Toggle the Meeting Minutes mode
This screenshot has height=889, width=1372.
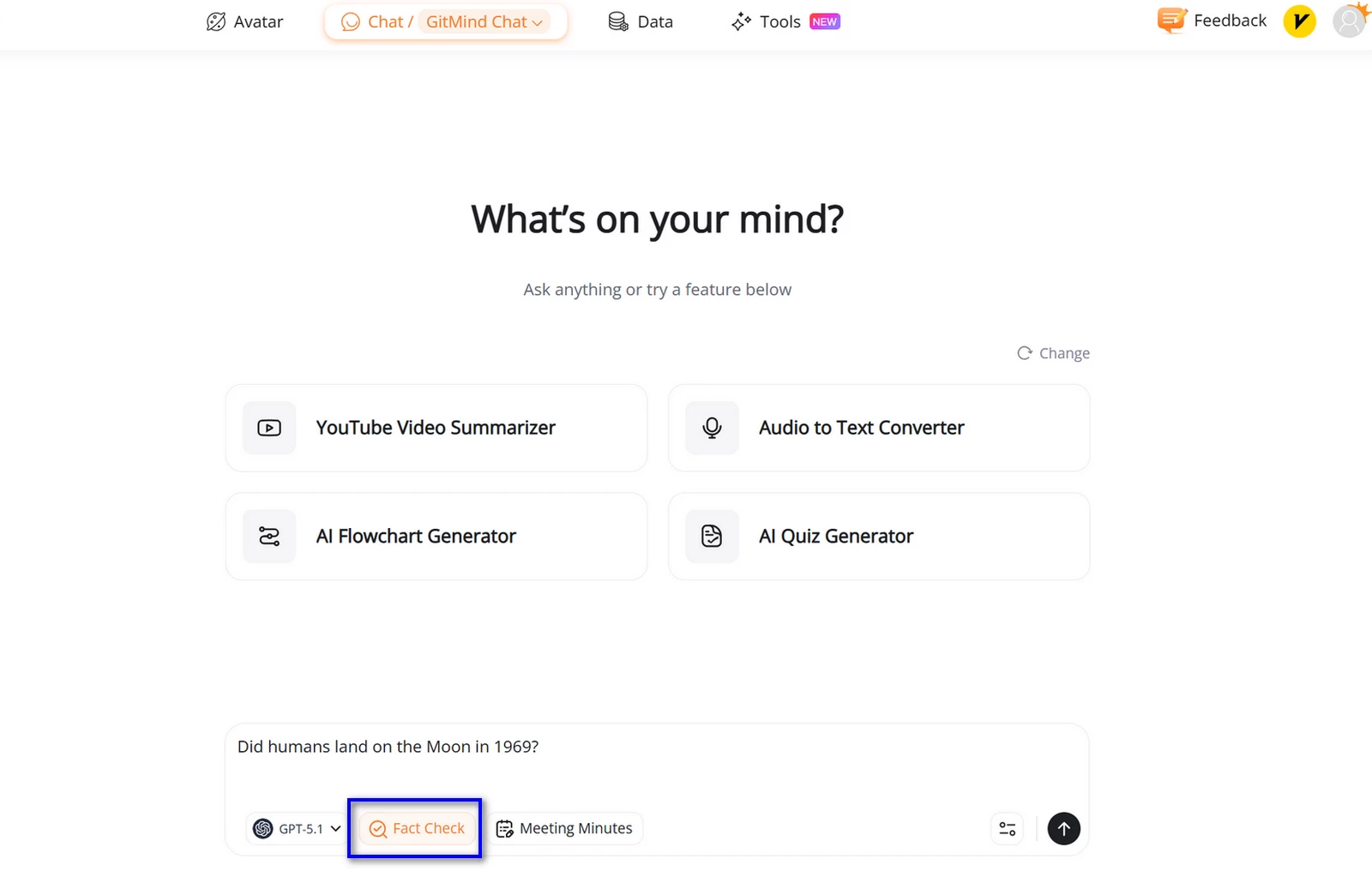click(x=565, y=829)
